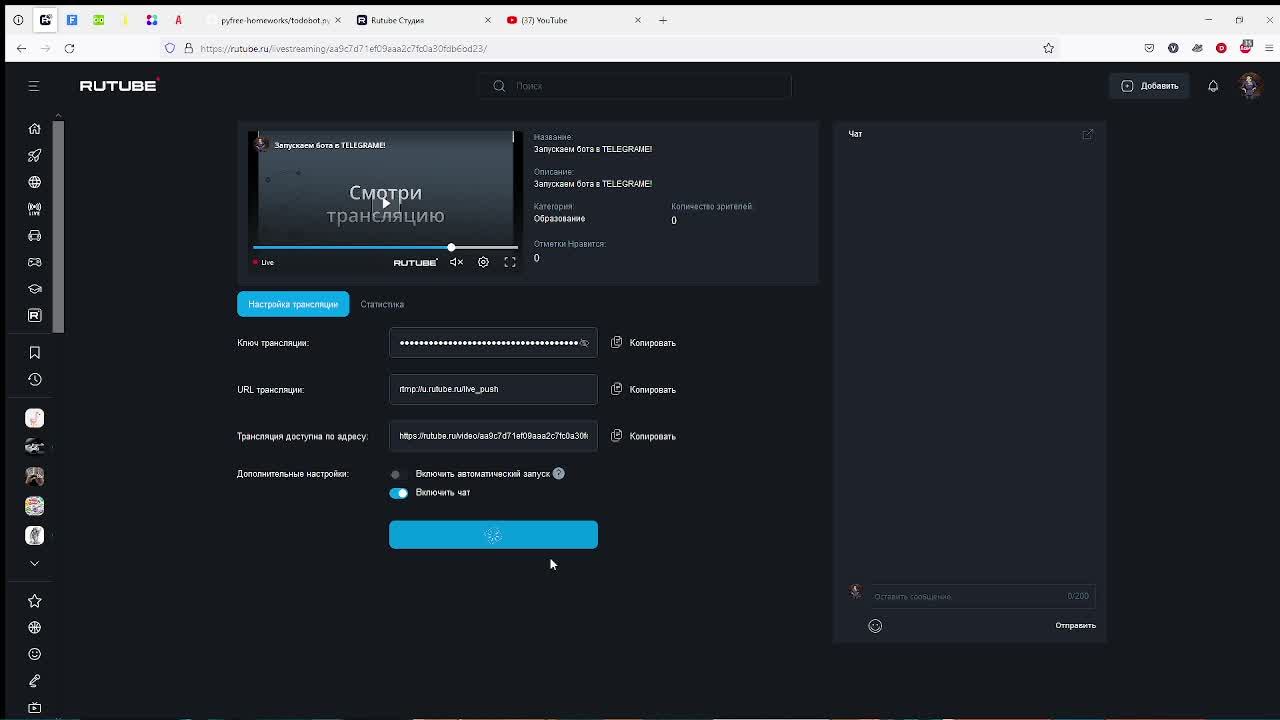Copy the URL трансляции value
1280x720 pixels.
coord(644,389)
